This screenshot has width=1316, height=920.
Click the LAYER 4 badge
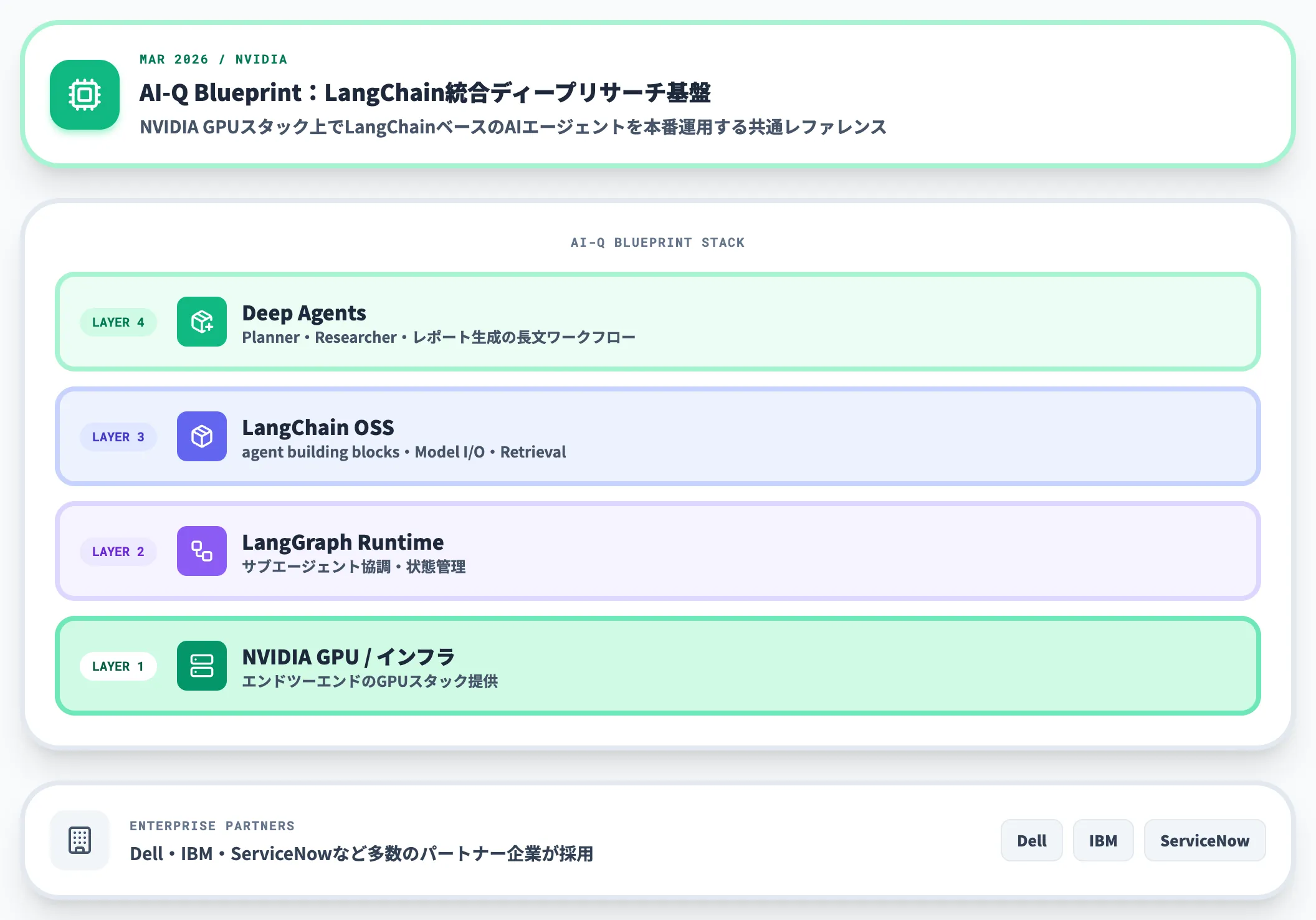118,322
